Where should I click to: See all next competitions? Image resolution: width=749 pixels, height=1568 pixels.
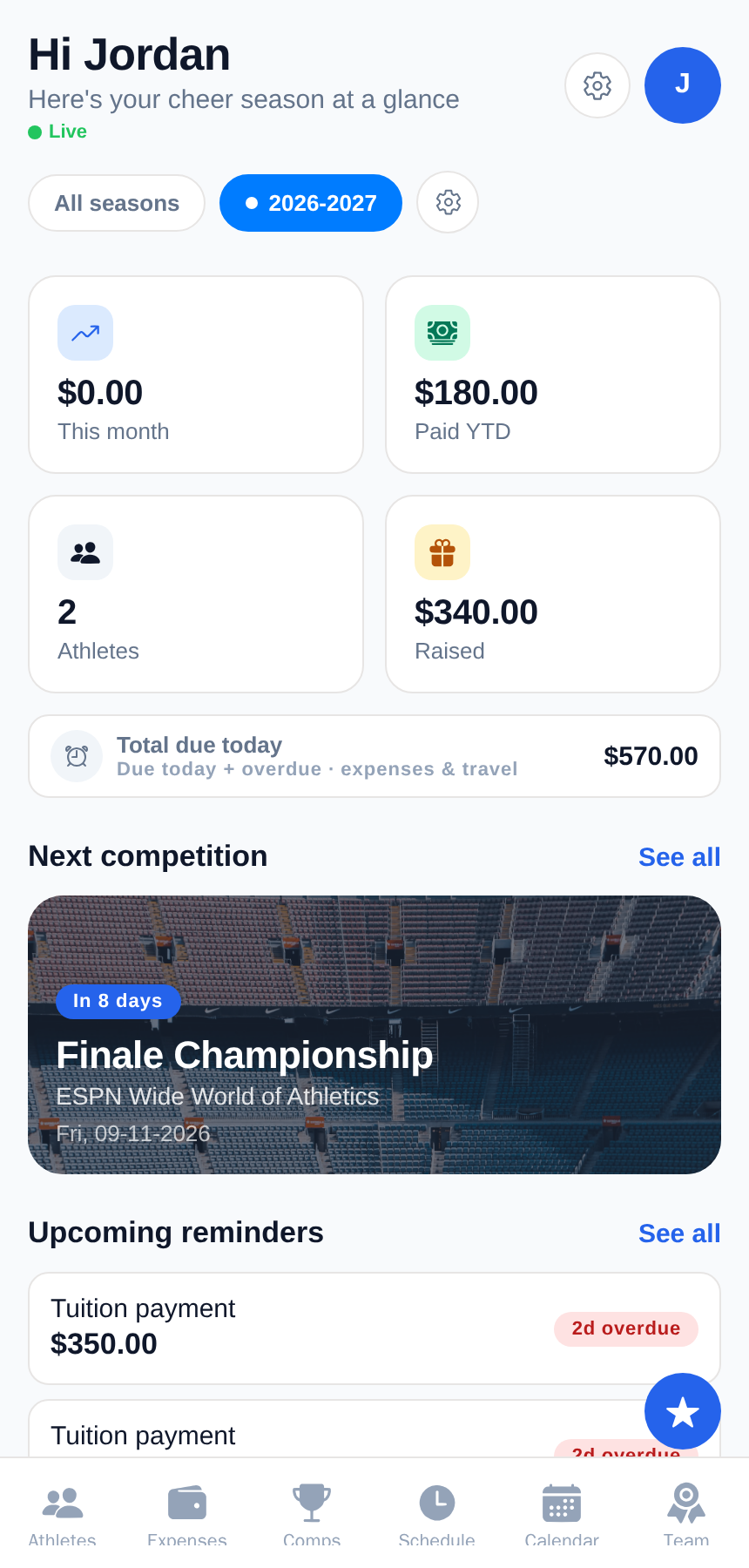(679, 857)
